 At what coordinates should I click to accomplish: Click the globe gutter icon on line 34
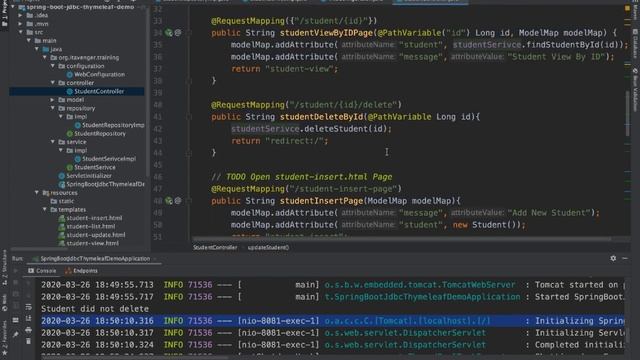(178, 32)
